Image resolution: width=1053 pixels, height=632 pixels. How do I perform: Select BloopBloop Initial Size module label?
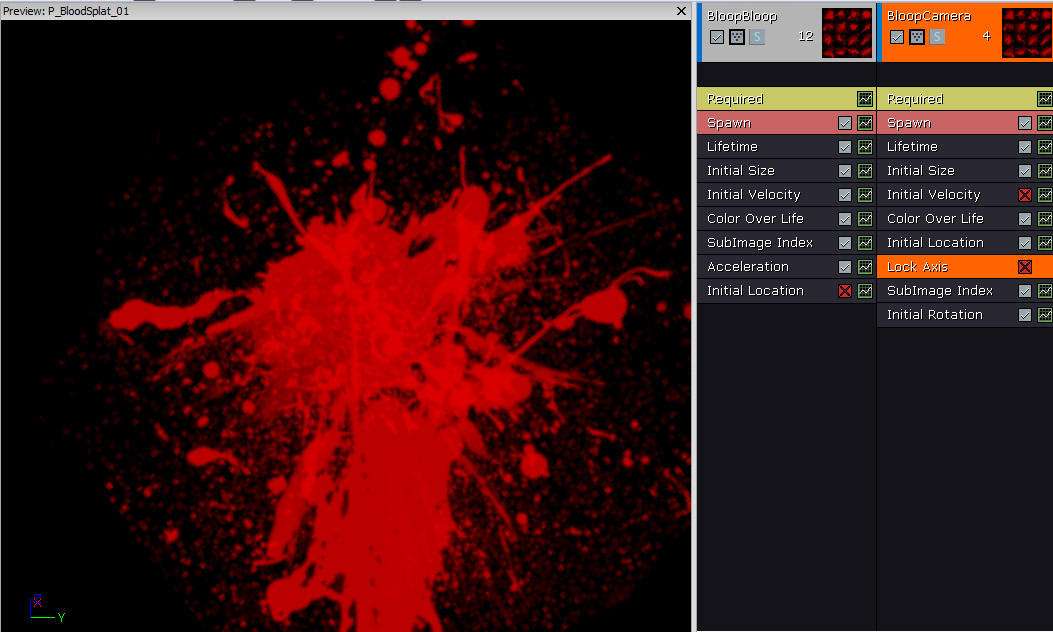click(741, 171)
